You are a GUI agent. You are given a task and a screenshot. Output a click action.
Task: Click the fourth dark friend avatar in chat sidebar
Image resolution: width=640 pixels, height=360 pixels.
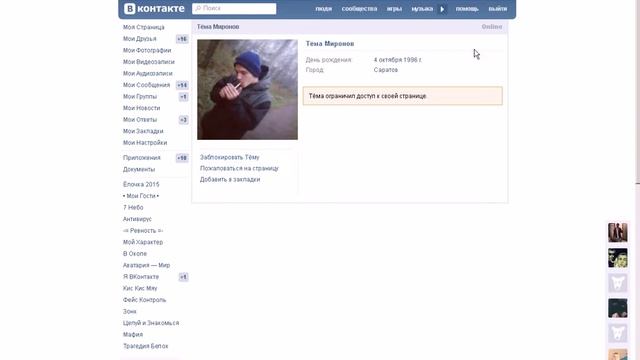pyautogui.click(x=618, y=308)
